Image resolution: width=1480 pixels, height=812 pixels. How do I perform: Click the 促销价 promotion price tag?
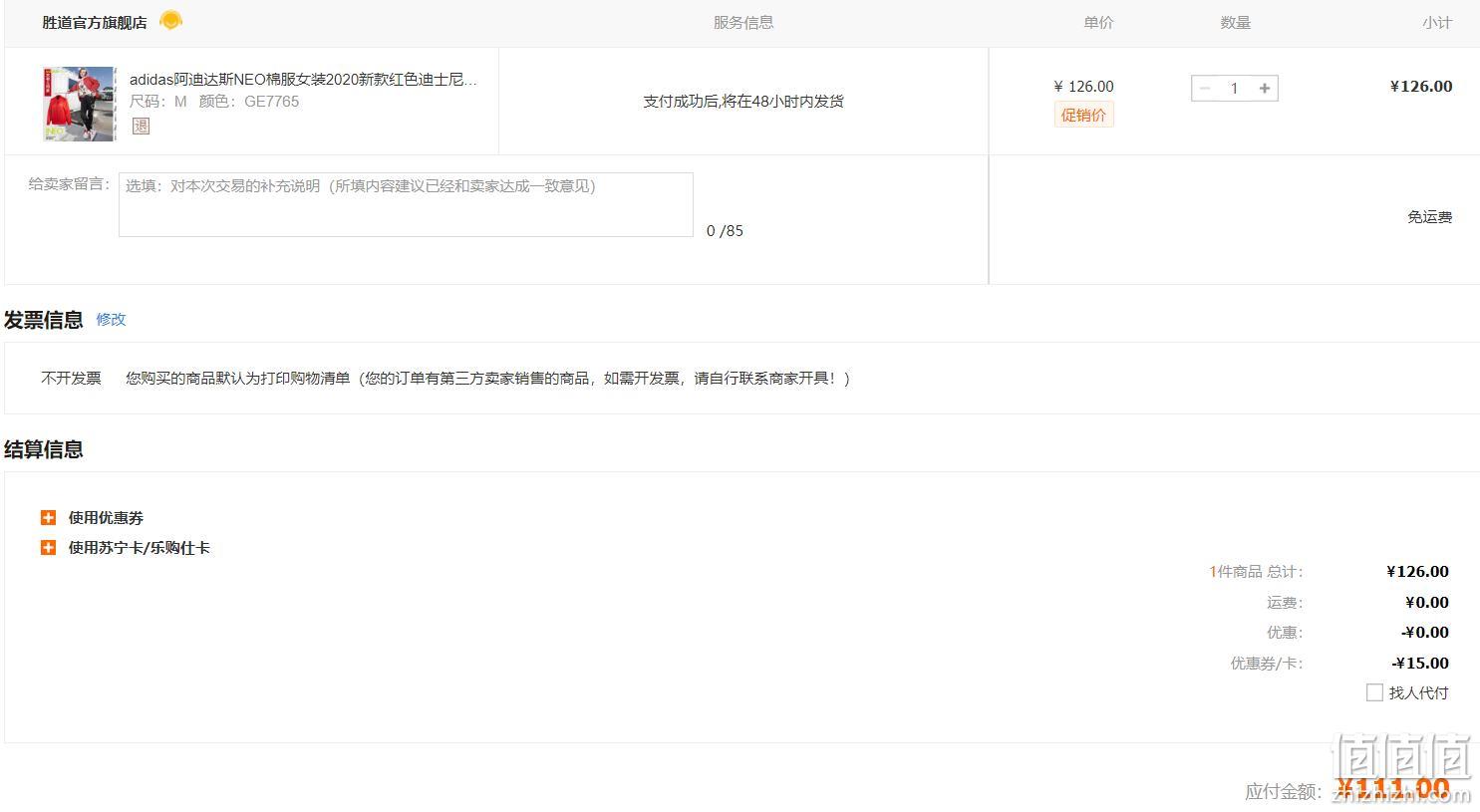tap(1083, 115)
